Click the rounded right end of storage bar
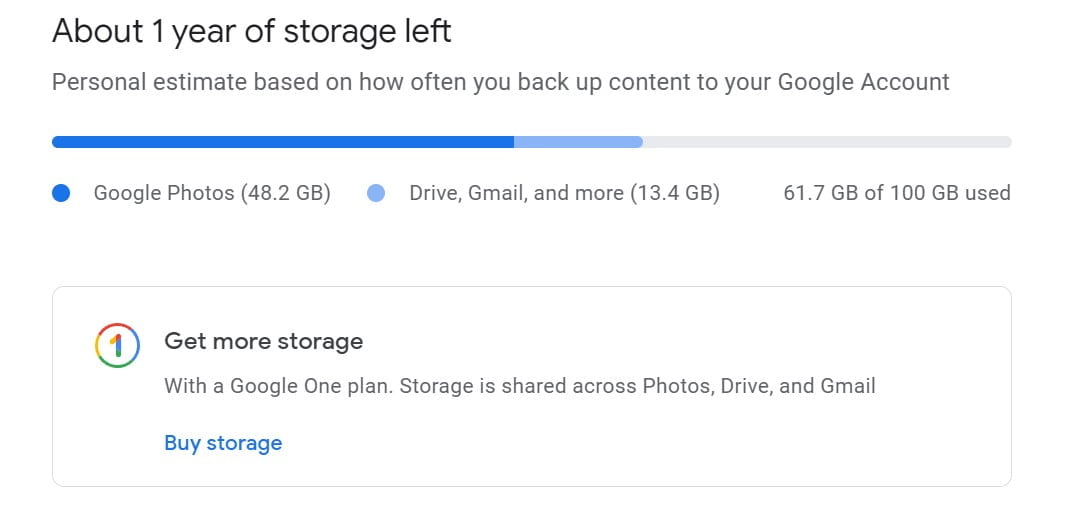Image resolution: width=1080 pixels, height=508 pixels. (x=1007, y=142)
